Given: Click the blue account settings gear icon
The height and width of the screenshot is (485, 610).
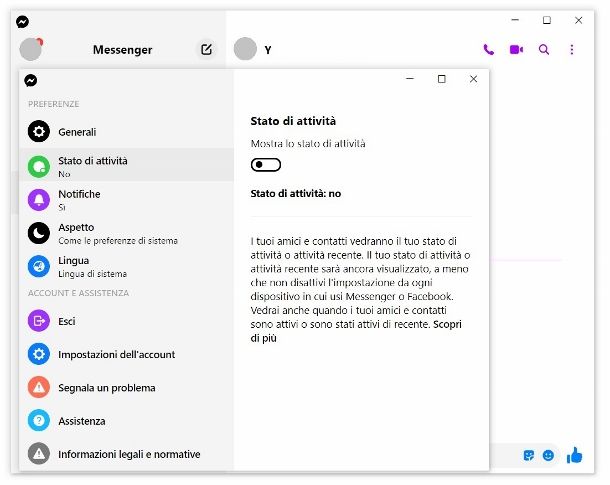Looking at the screenshot, I should click(39, 354).
